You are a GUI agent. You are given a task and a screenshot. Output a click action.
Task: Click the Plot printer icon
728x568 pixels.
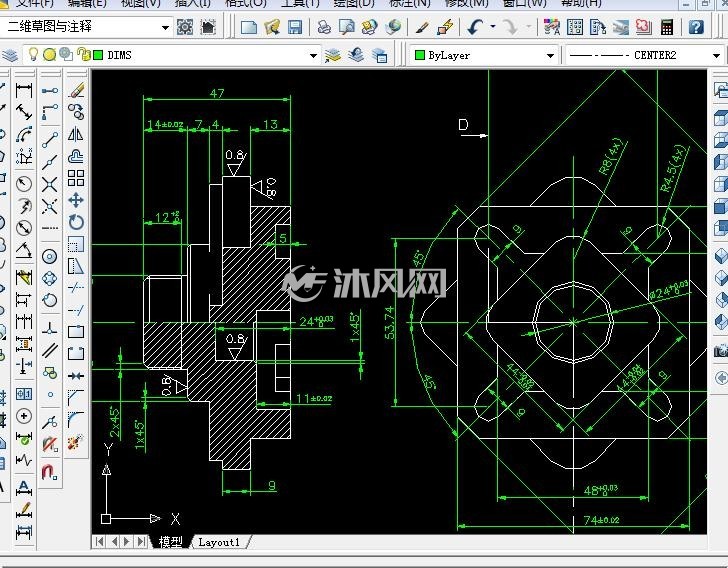[324, 27]
